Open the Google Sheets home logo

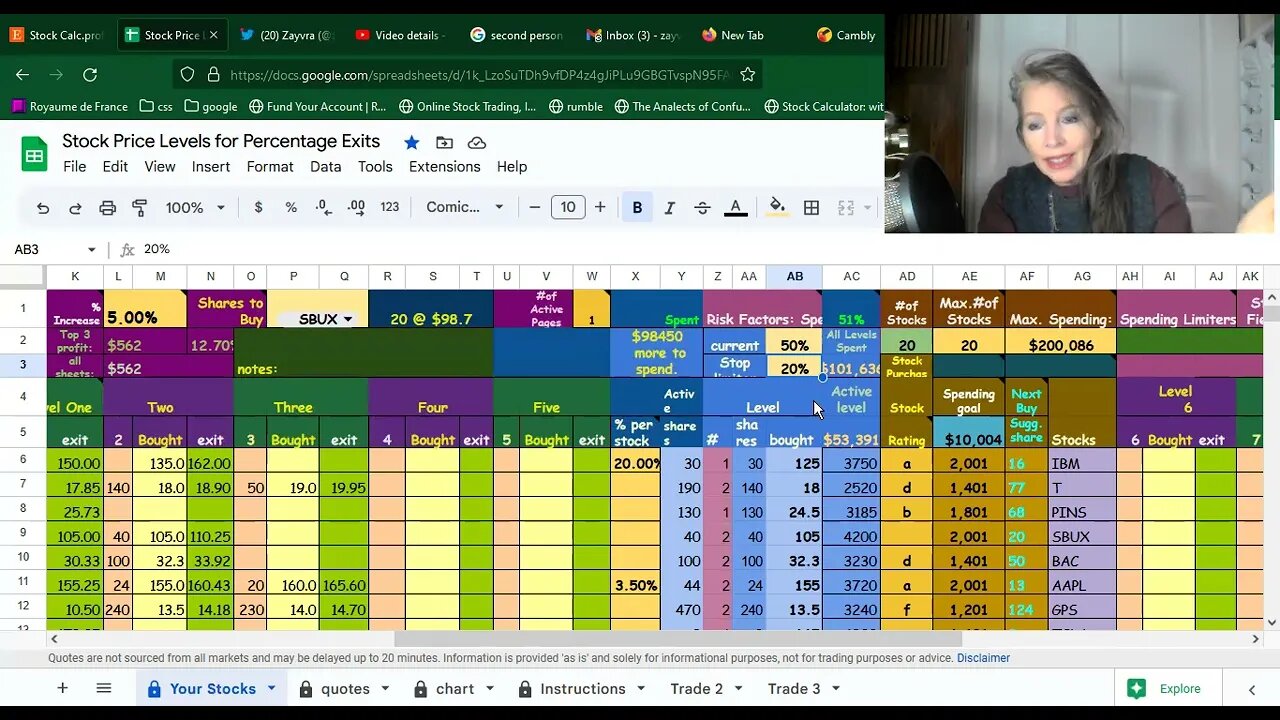coord(35,154)
